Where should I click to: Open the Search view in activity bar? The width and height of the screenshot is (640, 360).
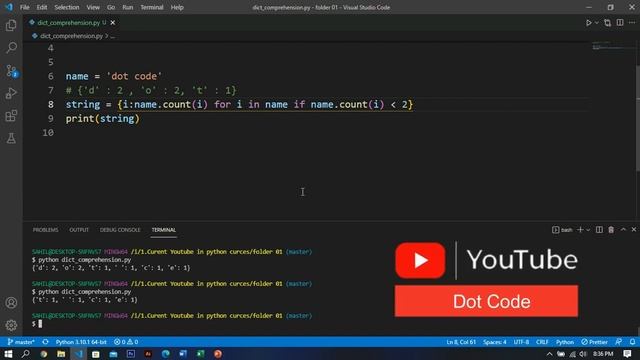pos(11,48)
